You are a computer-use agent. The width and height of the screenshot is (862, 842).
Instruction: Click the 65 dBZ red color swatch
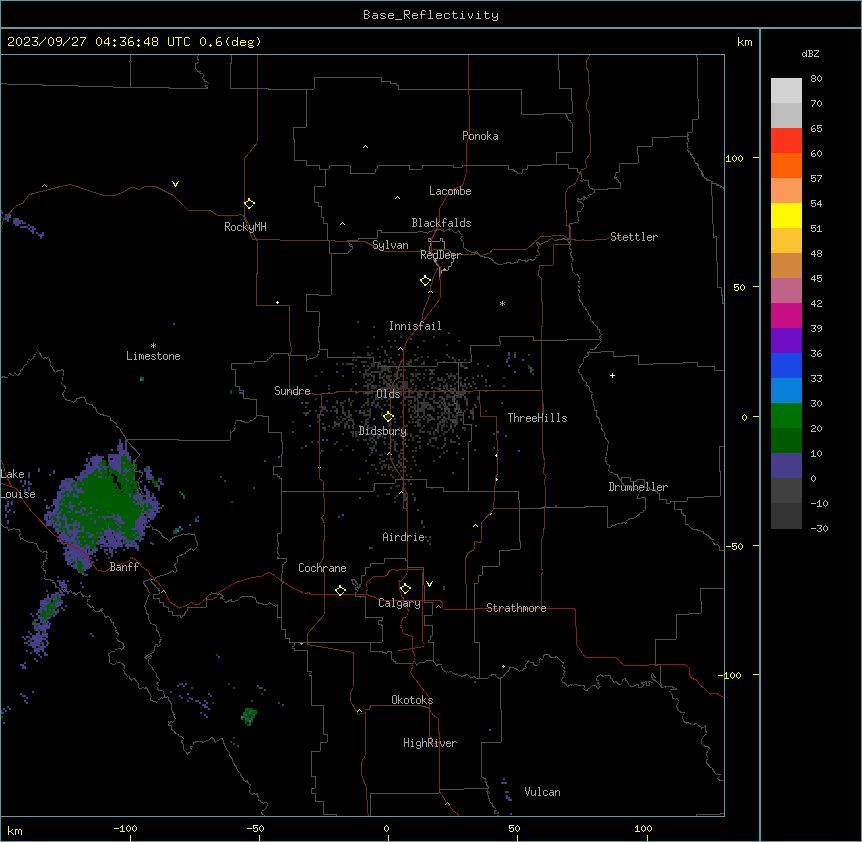(x=786, y=140)
